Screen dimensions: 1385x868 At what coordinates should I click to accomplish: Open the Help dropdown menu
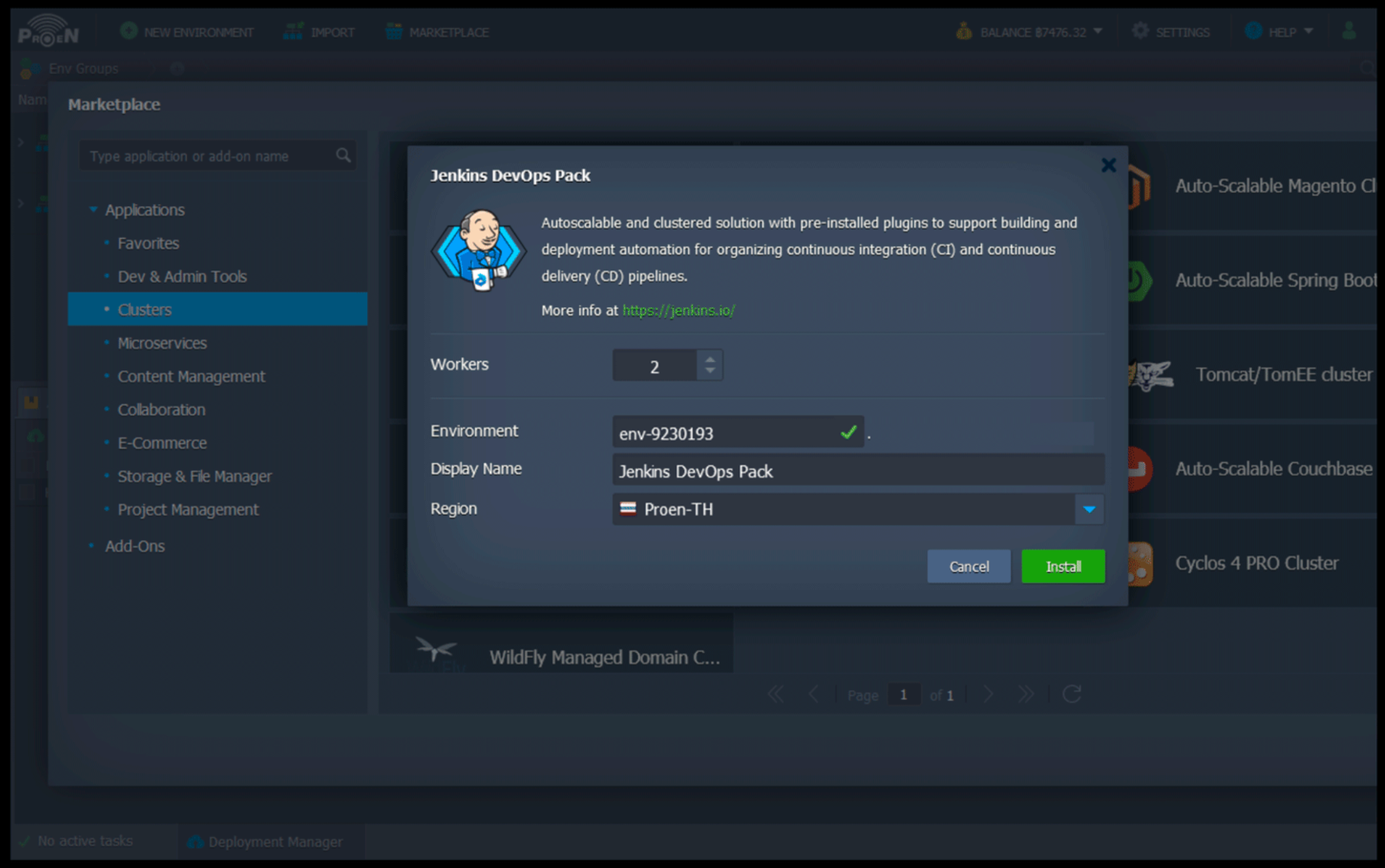pyautogui.click(x=1279, y=32)
